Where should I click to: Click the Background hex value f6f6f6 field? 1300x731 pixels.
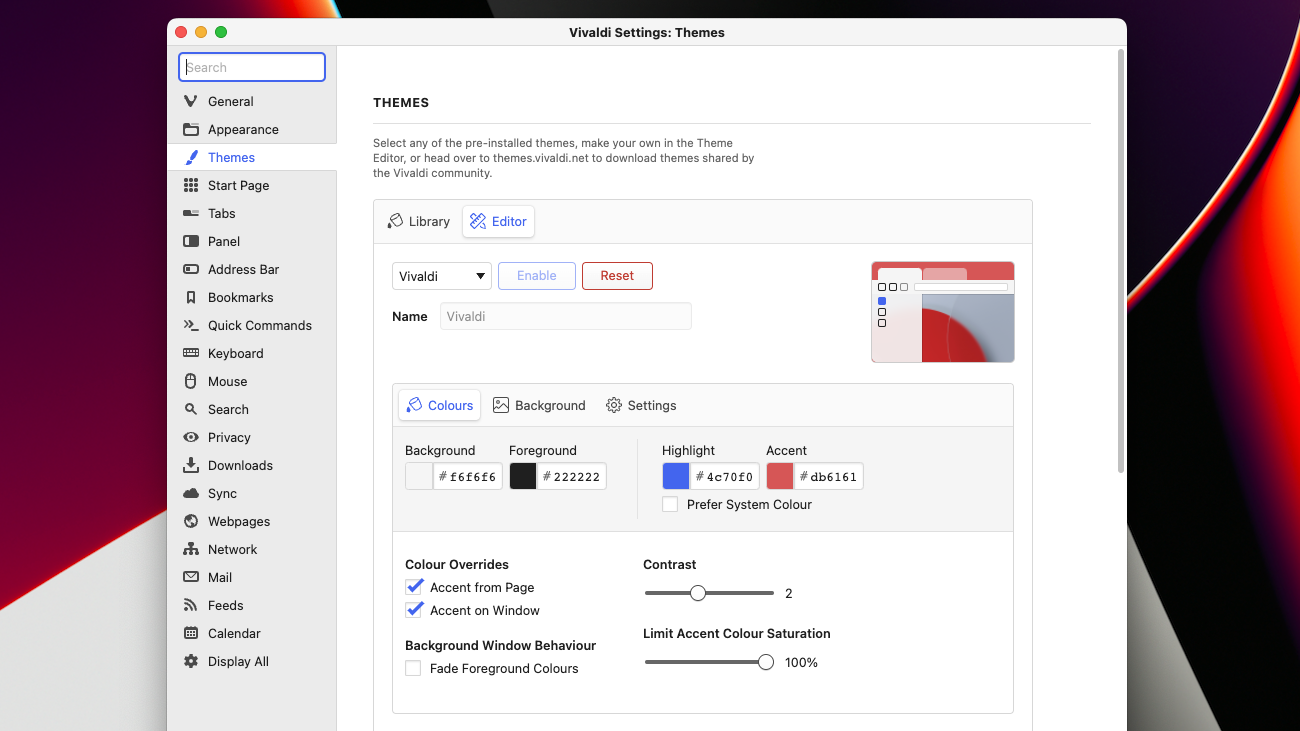point(468,476)
